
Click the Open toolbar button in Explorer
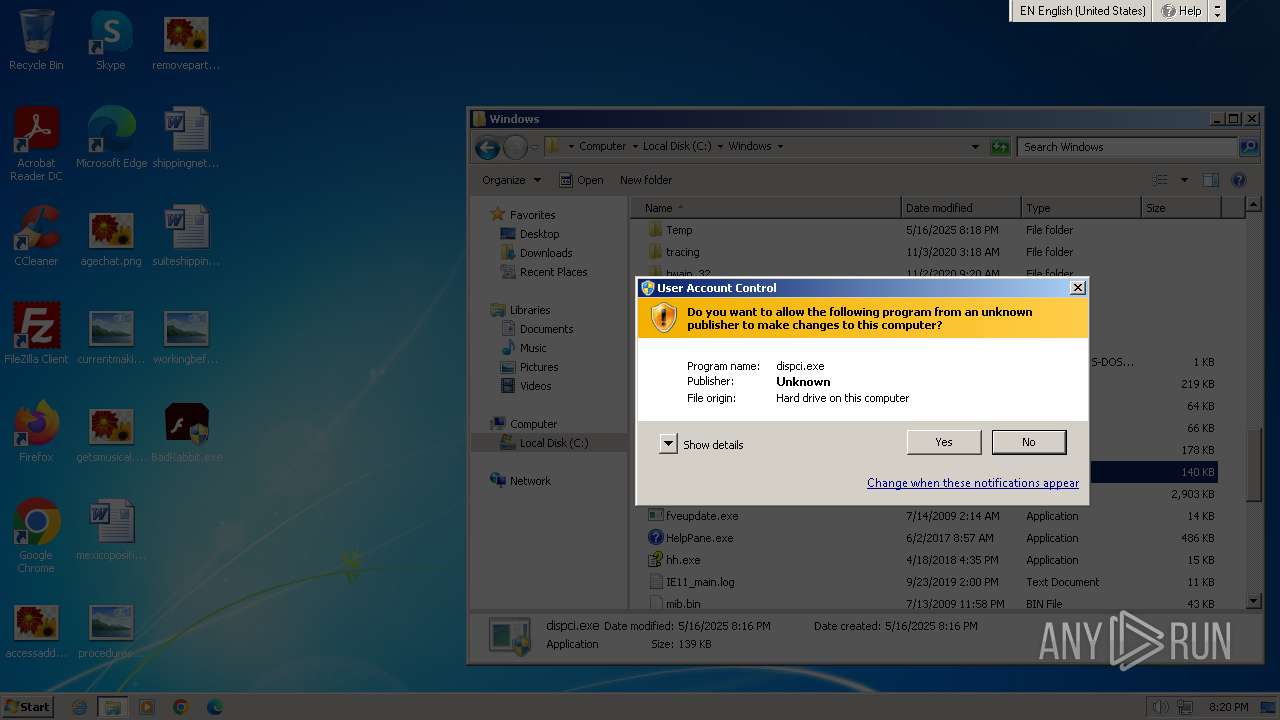[581, 180]
